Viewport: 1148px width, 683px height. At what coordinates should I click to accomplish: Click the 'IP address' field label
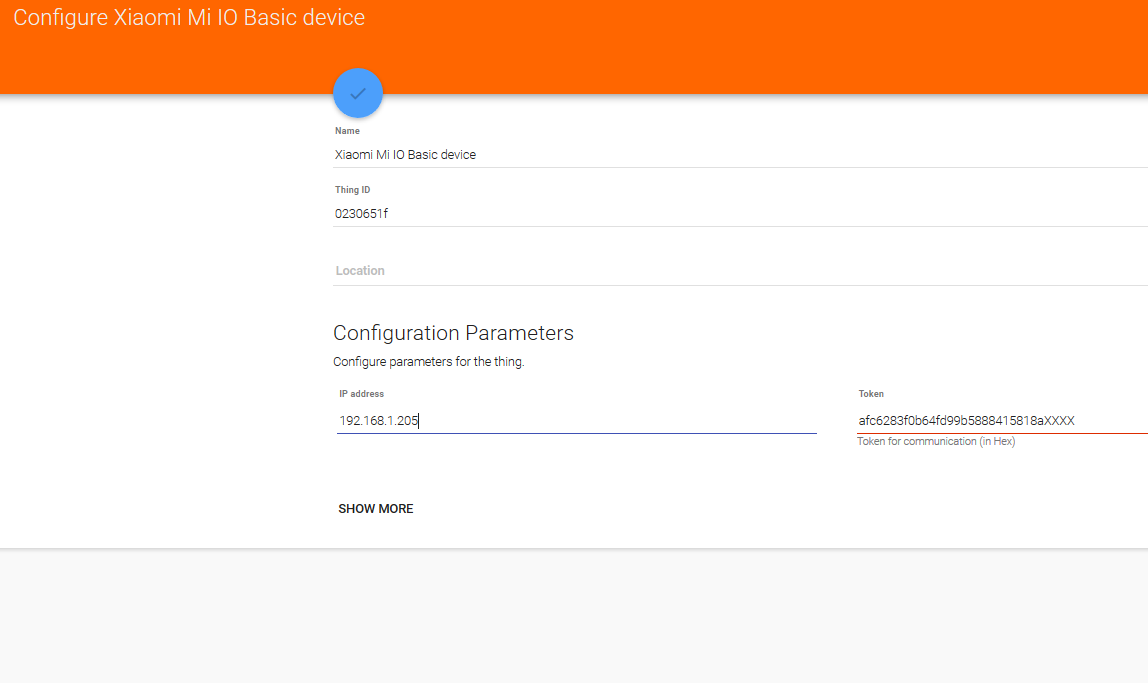click(362, 394)
